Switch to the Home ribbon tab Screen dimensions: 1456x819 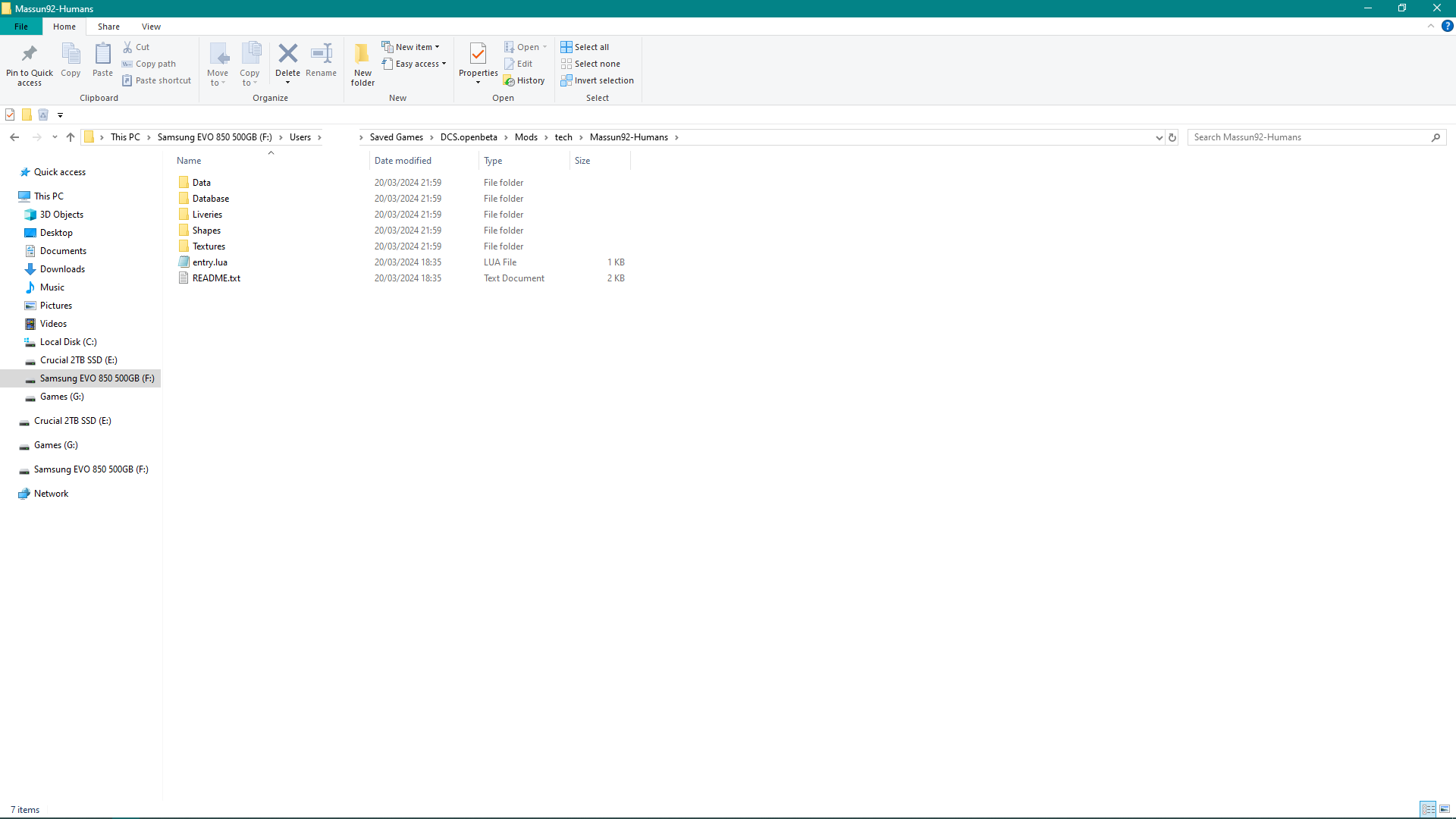pyautogui.click(x=64, y=27)
